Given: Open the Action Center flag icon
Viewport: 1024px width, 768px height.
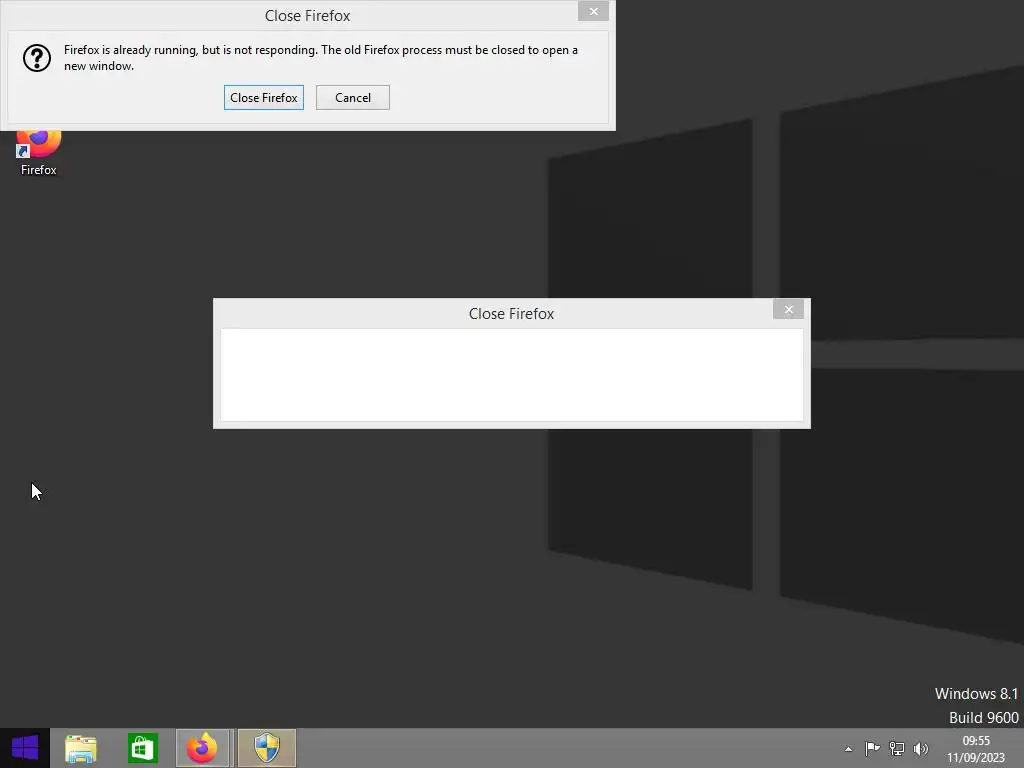Looking at the screenshot, I should 872,748.
